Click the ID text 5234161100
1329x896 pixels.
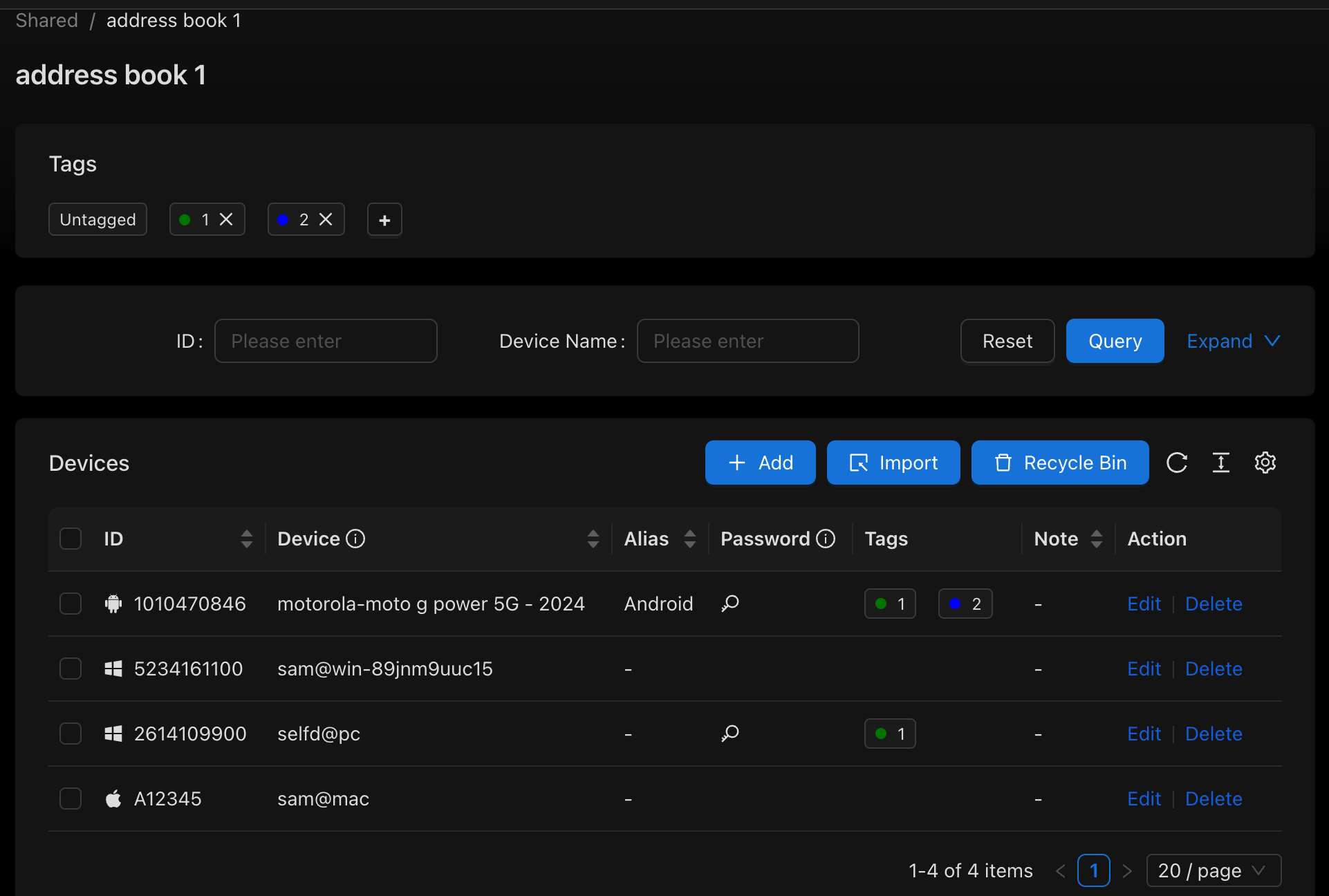tap(188, 669)
